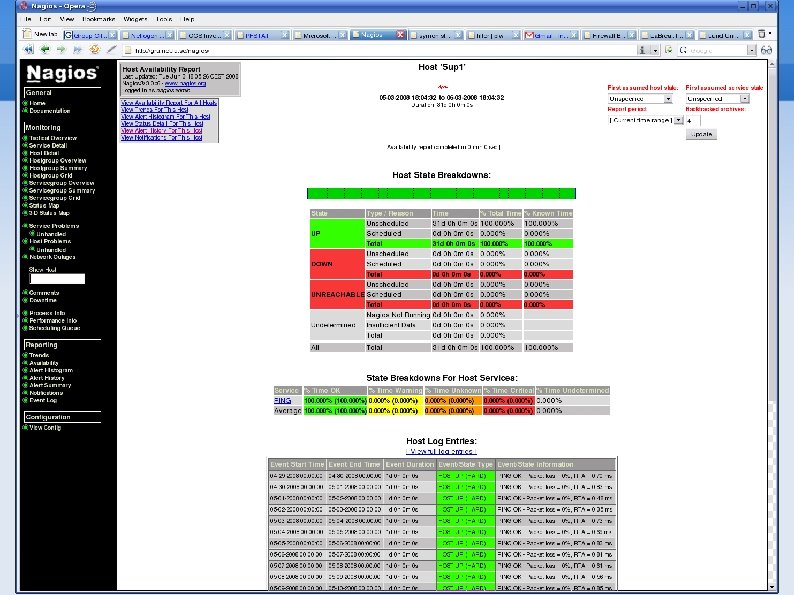Close the active Nagios tab with red X

pyautogui.click(x=400, y=34)
